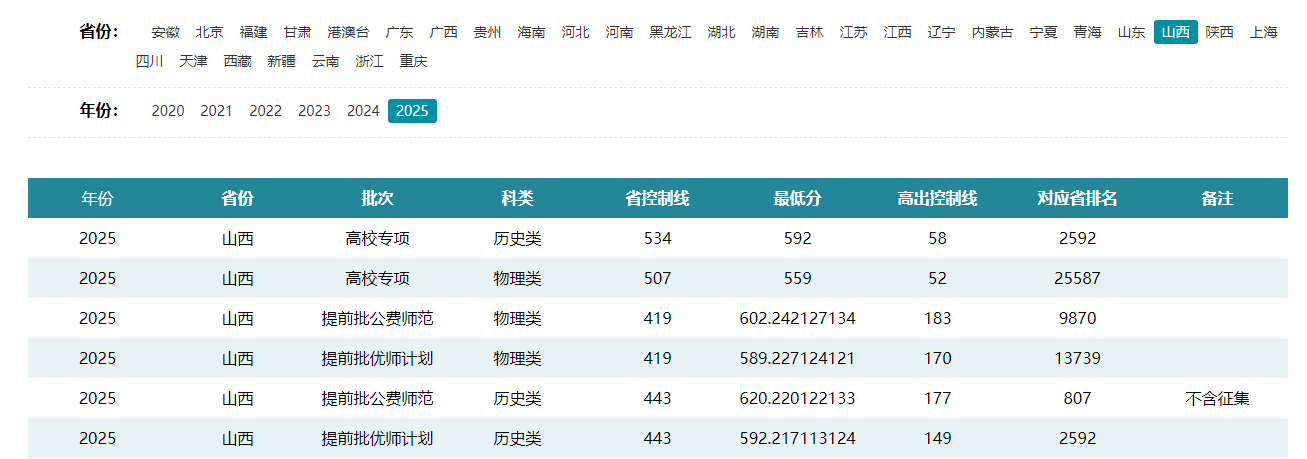Choose 广东 province filter
The image size is (1307, 459).
click(399, 32)
